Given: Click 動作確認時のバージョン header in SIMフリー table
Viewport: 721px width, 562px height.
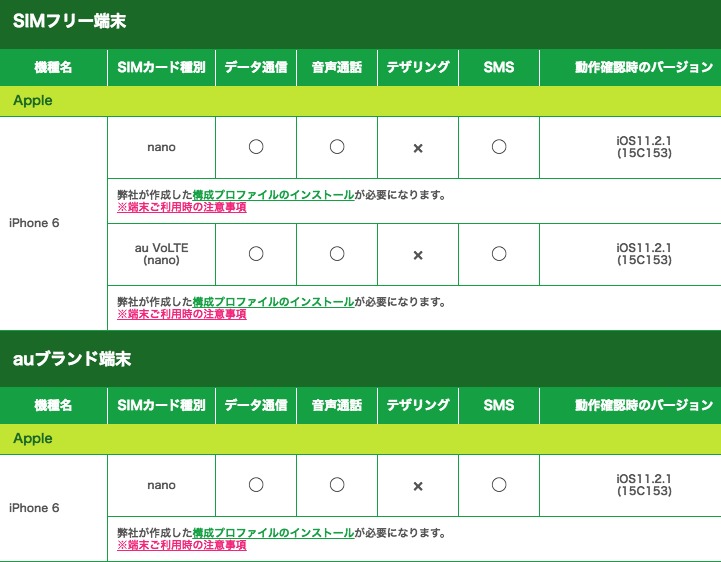Looking at the screenshot, I should tap(630, 68).
